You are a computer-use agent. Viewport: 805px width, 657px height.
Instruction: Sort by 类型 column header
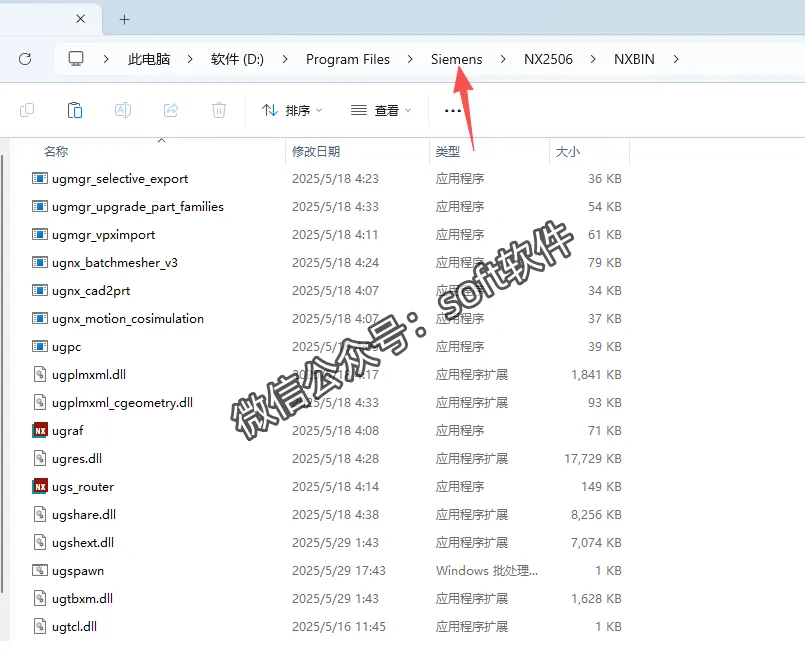(448, 151)
